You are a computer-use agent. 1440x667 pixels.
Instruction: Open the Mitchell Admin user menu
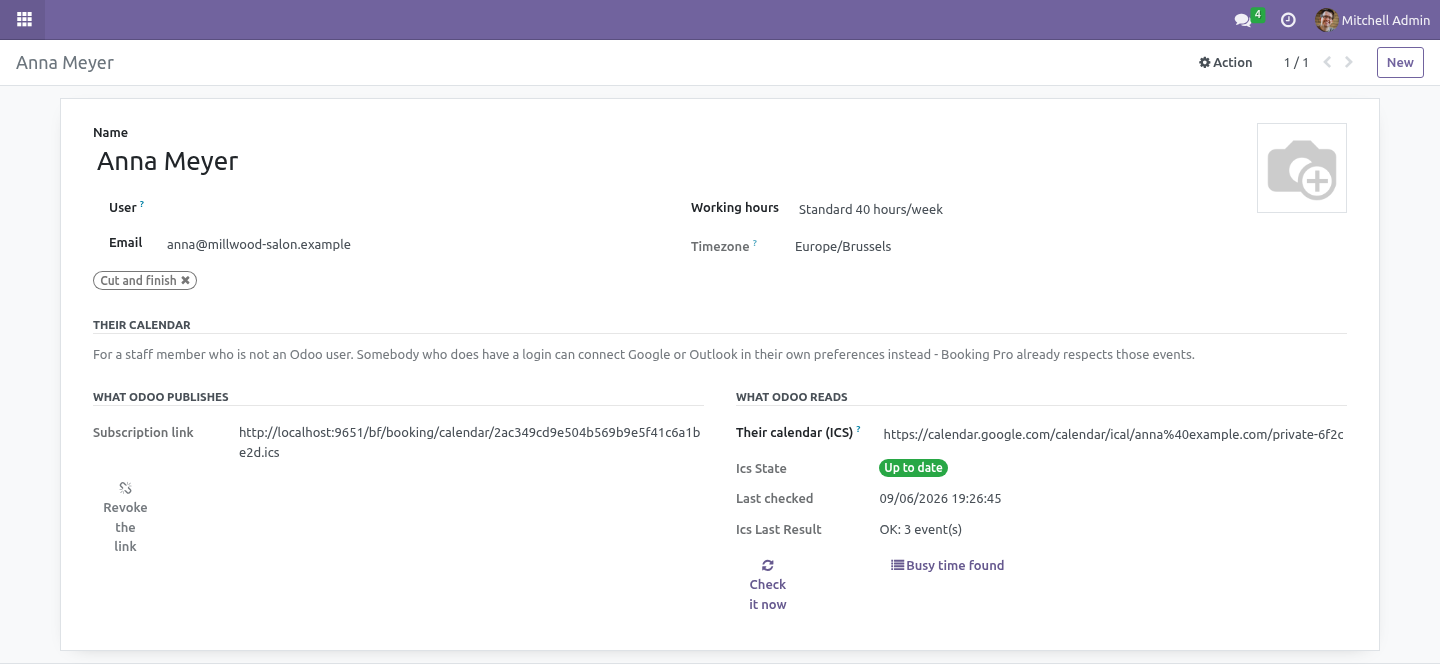coord(1372,20)
